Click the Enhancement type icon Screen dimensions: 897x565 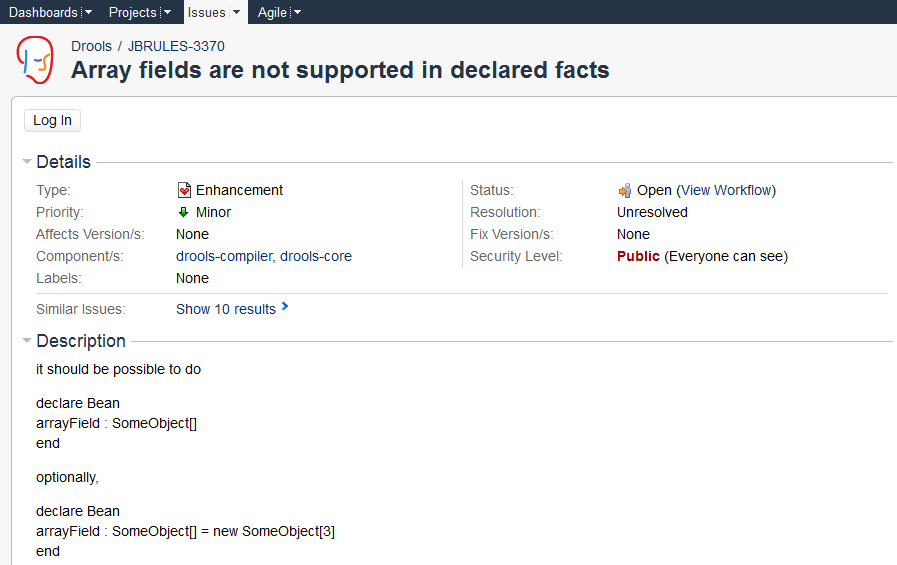pos(184,190)
